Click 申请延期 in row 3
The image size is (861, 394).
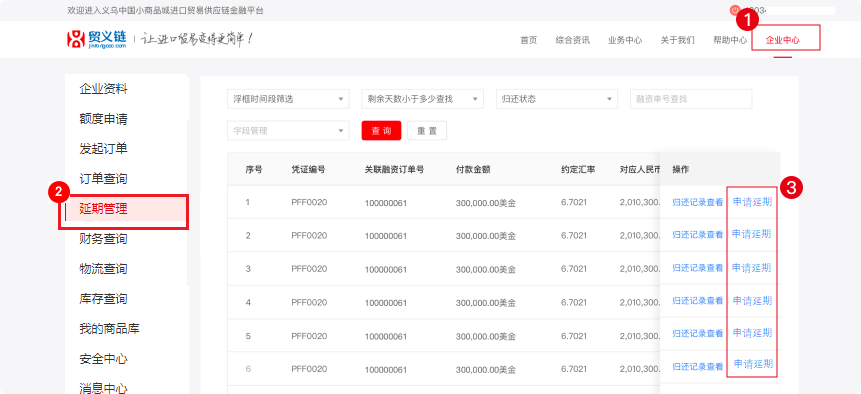coord(752,268)
